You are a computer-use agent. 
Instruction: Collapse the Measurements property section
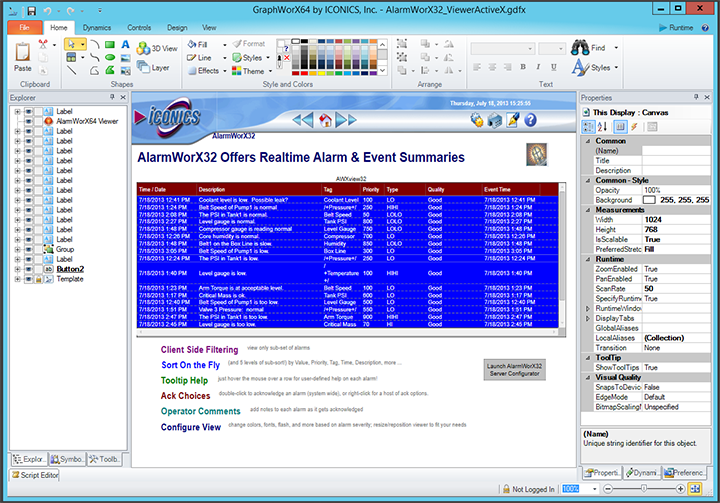pos(588,210)
